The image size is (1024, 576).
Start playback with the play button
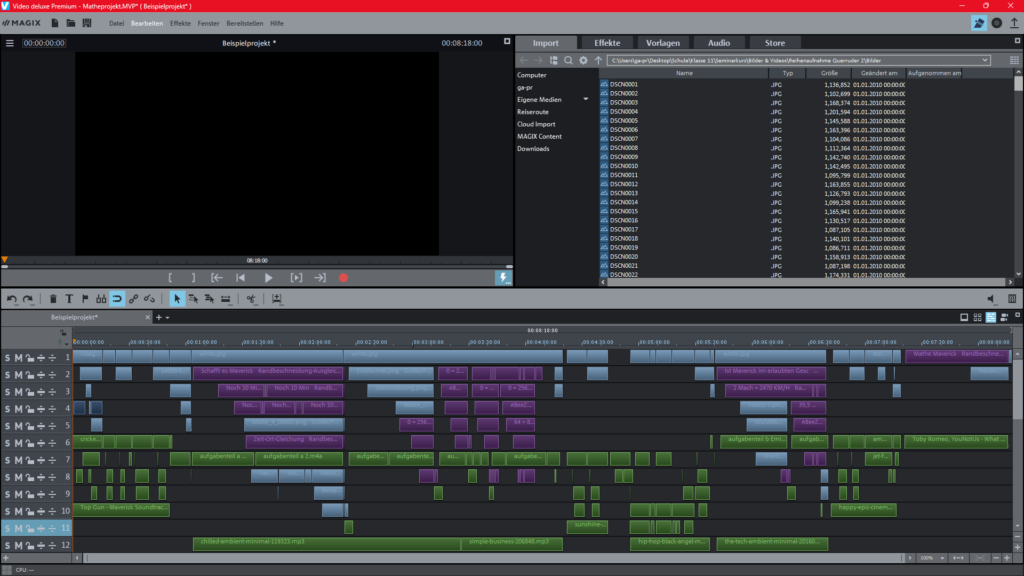(x=268, y=278)
